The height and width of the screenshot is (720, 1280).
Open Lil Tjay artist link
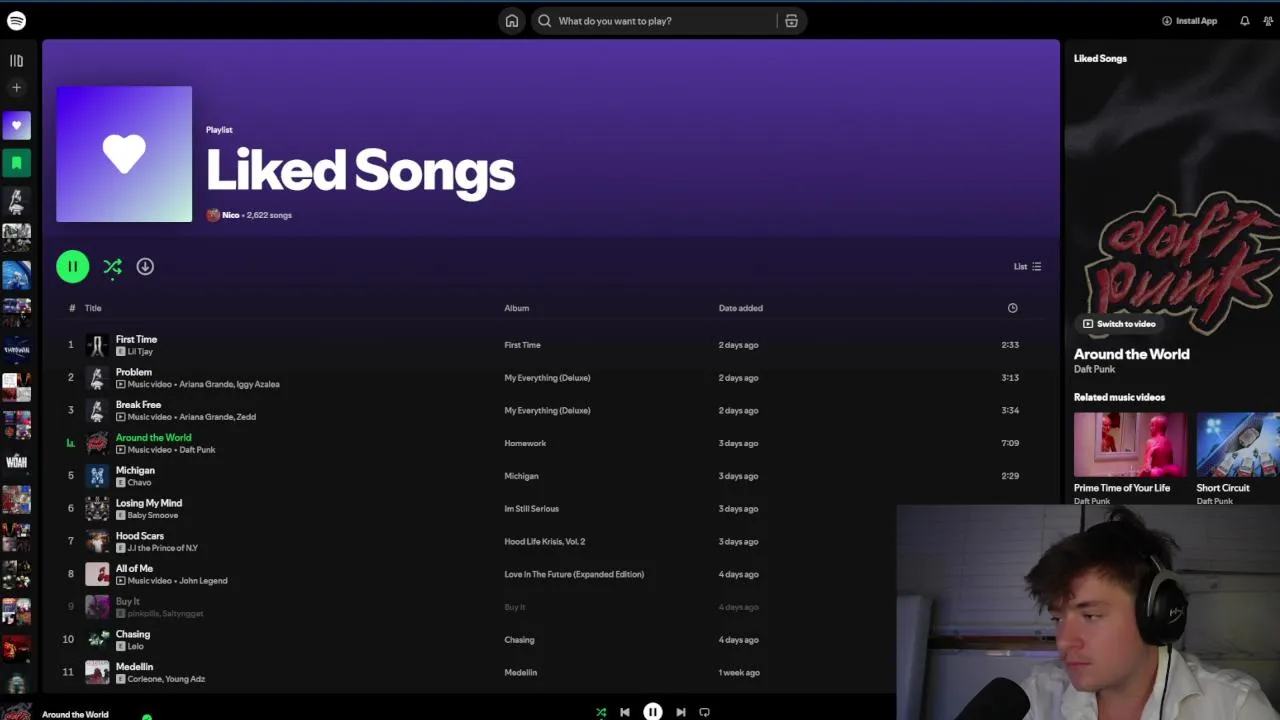[x=140, y=352]
